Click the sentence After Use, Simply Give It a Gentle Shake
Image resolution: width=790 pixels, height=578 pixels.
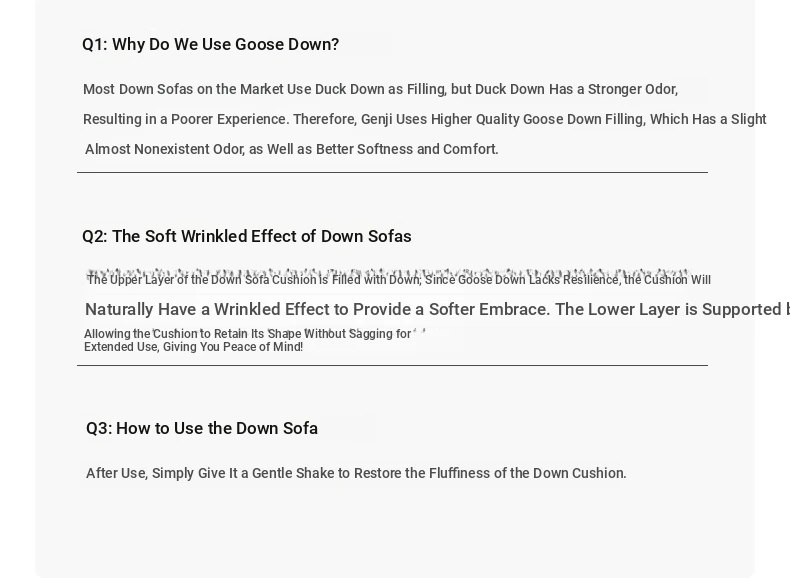coord(356,474)
